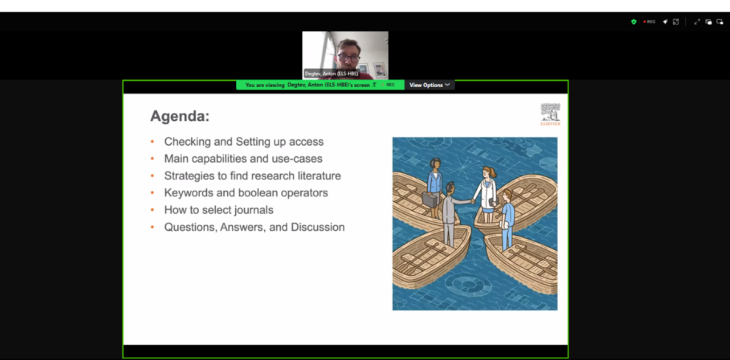Click the diagonal arrows expand view icon
This screenshot has width=730, height=360.
click(x=697, y=22)
